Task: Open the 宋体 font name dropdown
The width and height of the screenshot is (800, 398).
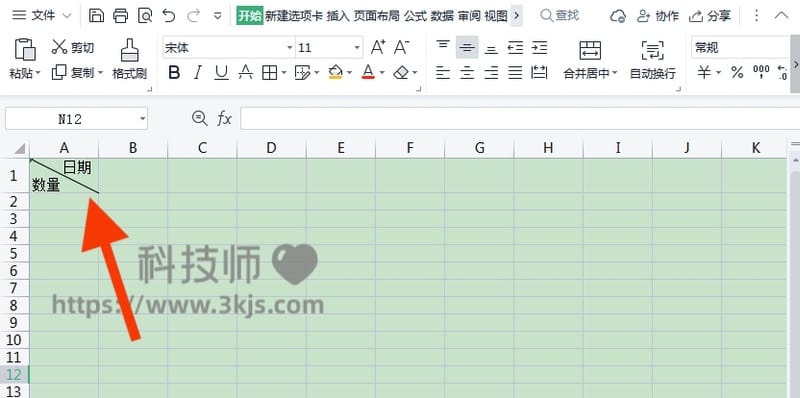Action: coord(290,47)
